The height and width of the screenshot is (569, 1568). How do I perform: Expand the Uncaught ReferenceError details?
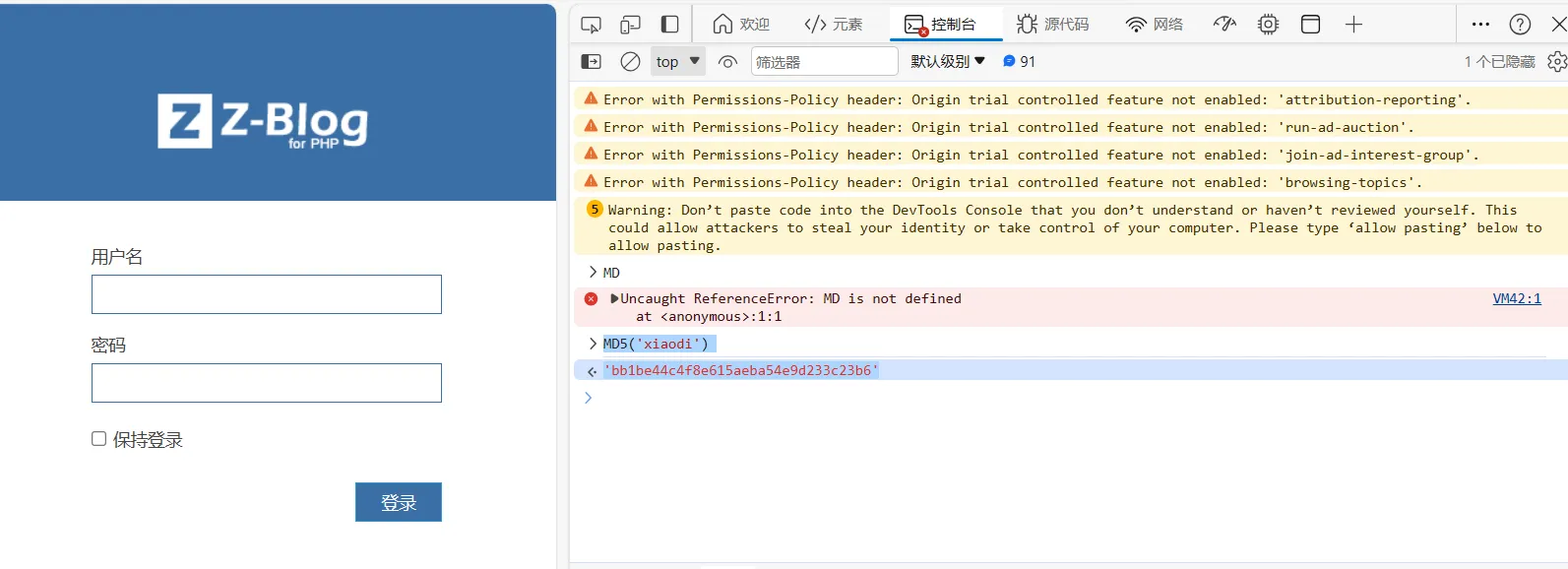click(x=615, y=298)
